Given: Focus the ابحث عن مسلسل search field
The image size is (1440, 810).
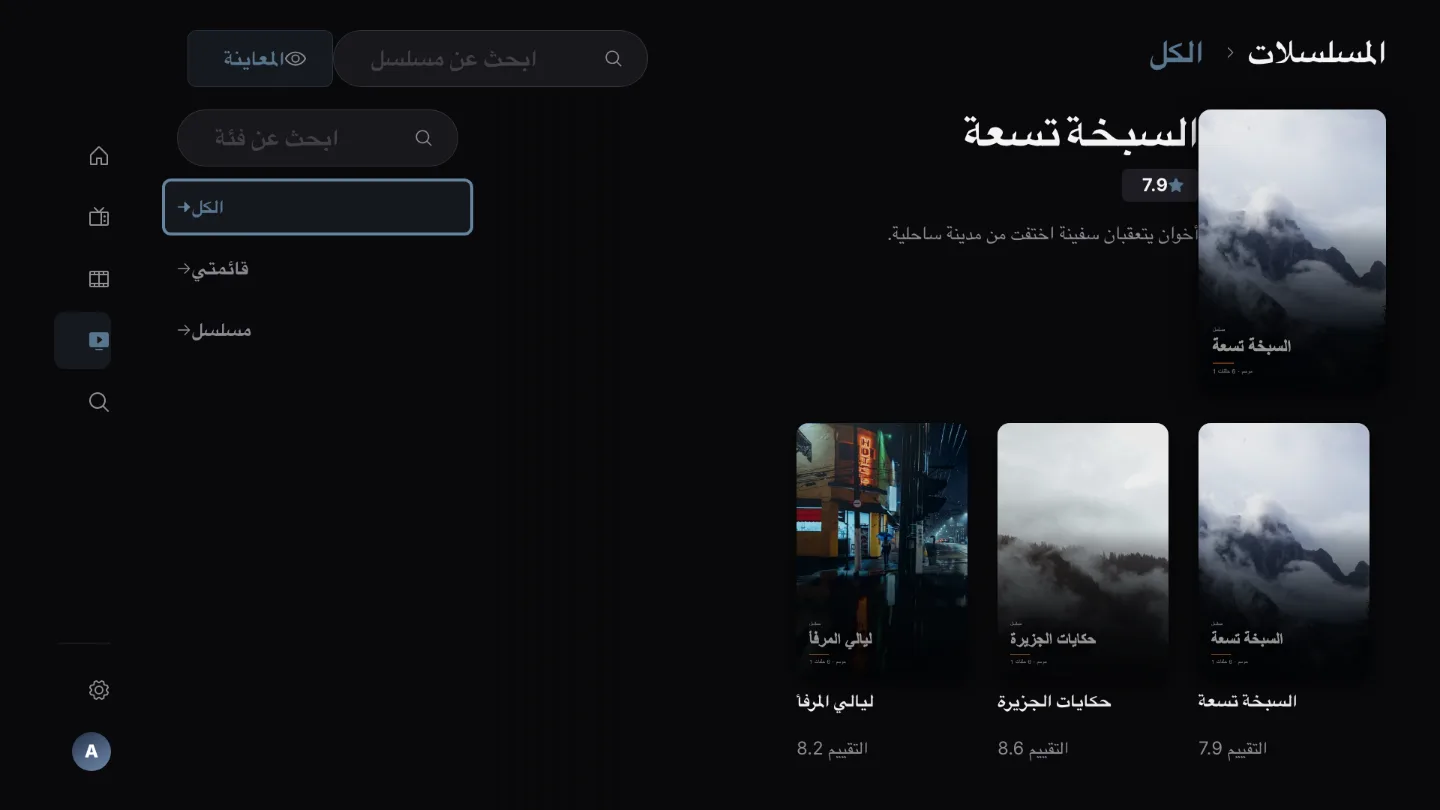Looking at the screenshot, I should tap(491, 59).
